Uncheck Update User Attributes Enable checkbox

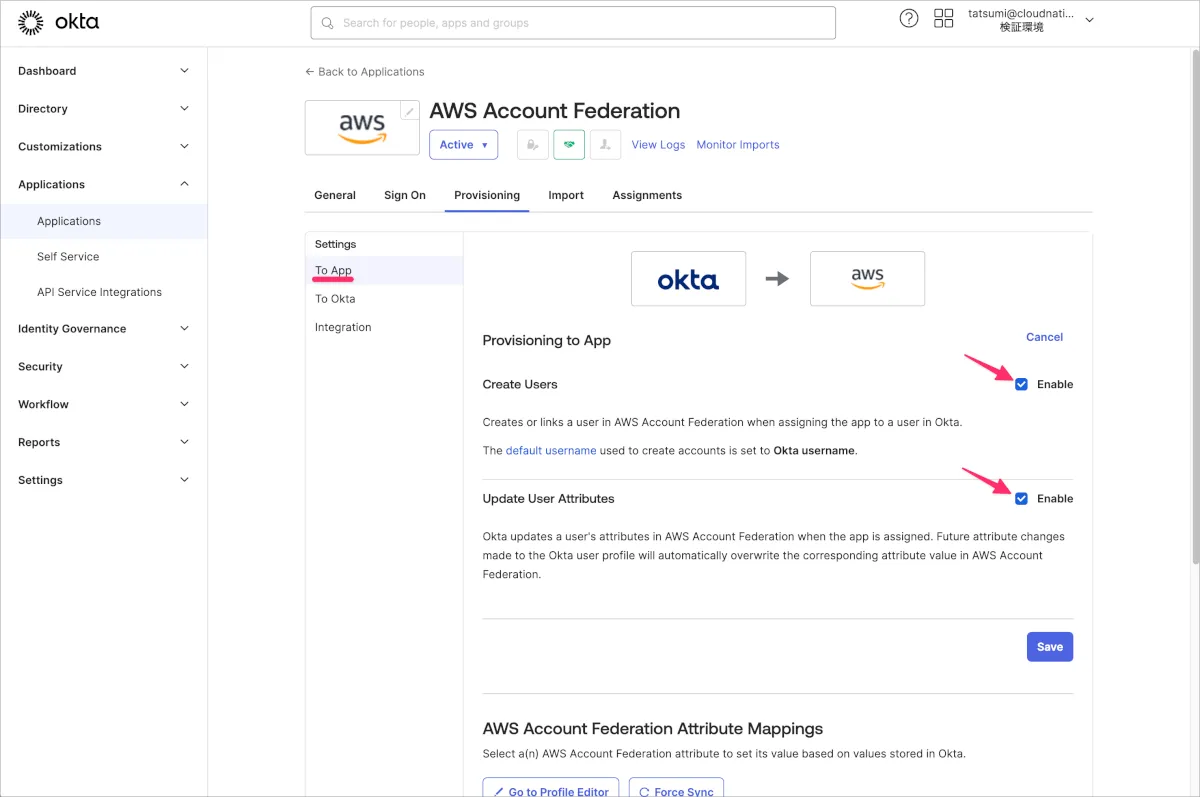coord(1021,498)
